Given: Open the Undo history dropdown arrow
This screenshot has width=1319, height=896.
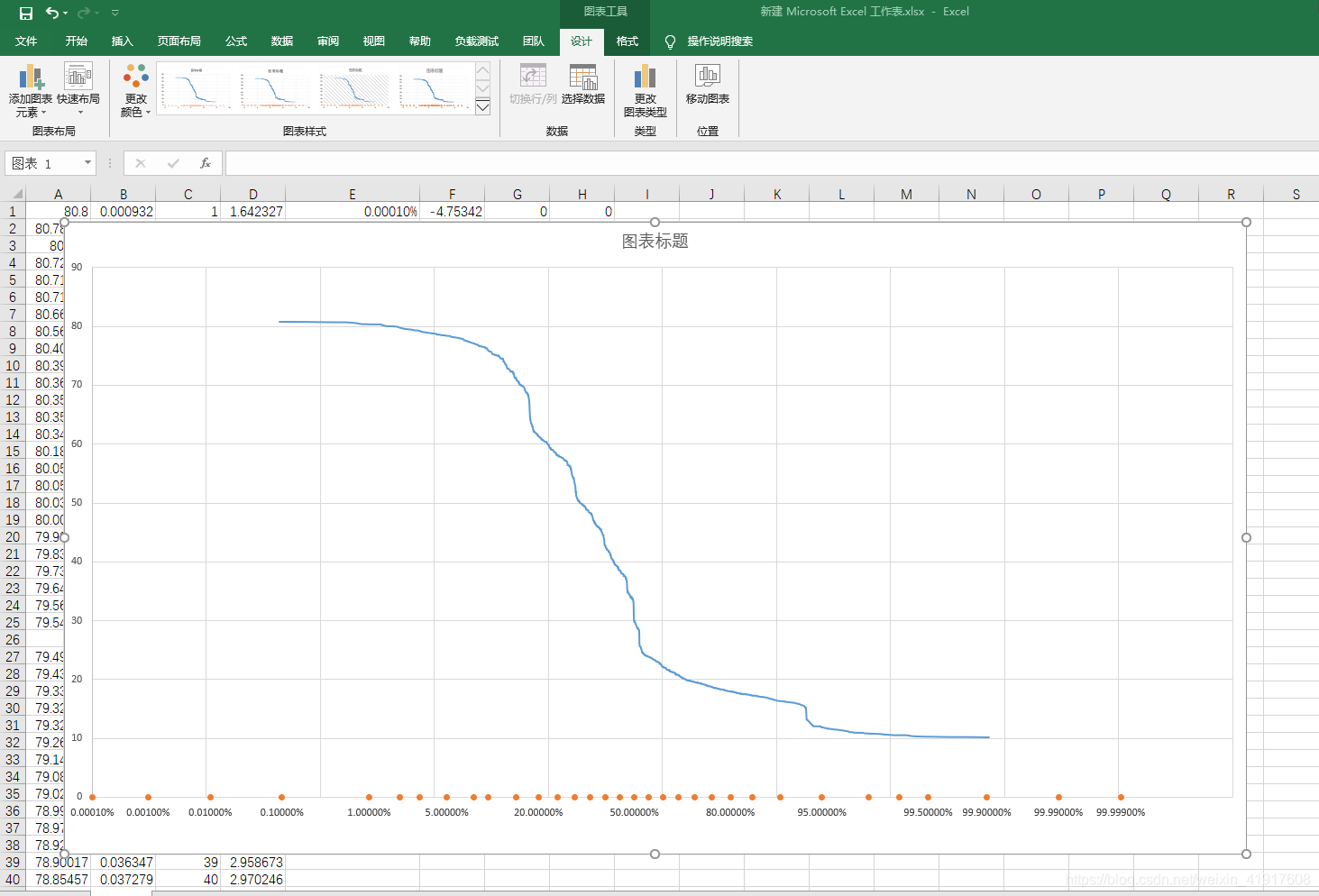Looking at the screenshot, I should click(66, 13).
